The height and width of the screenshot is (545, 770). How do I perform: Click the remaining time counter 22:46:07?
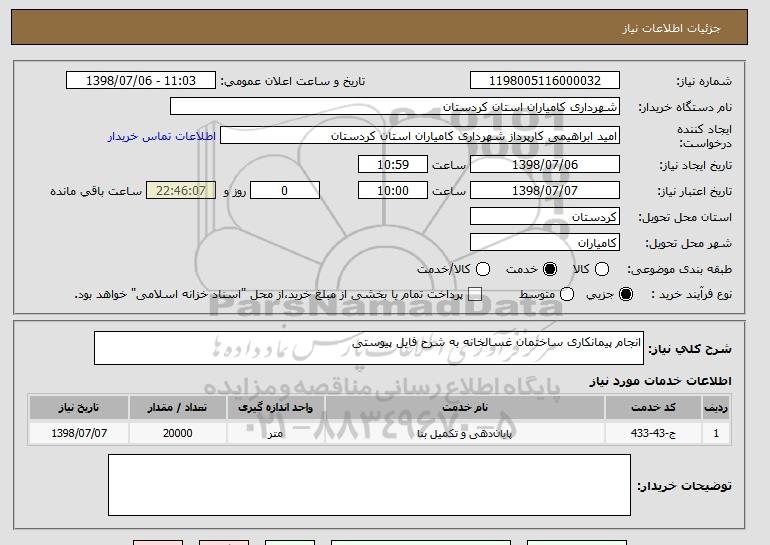[181, 190]
